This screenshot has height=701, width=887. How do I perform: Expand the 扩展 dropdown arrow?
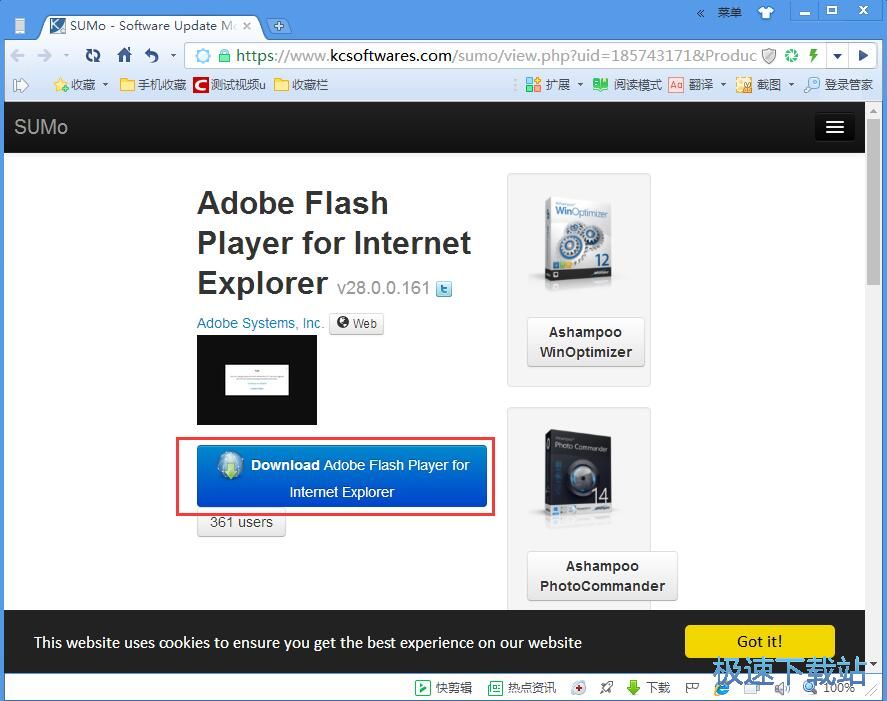(580, 85)
